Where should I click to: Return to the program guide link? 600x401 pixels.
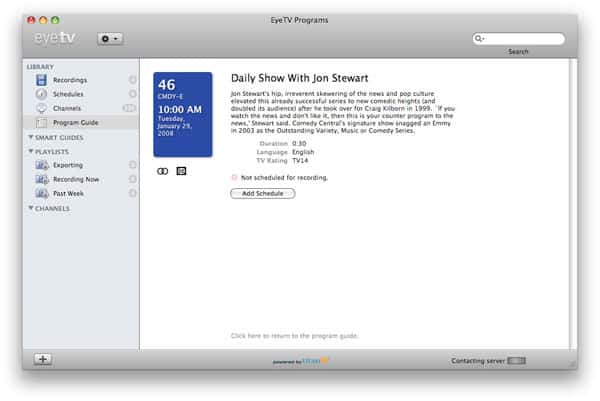pyautogui.click(x=294, y=336)
